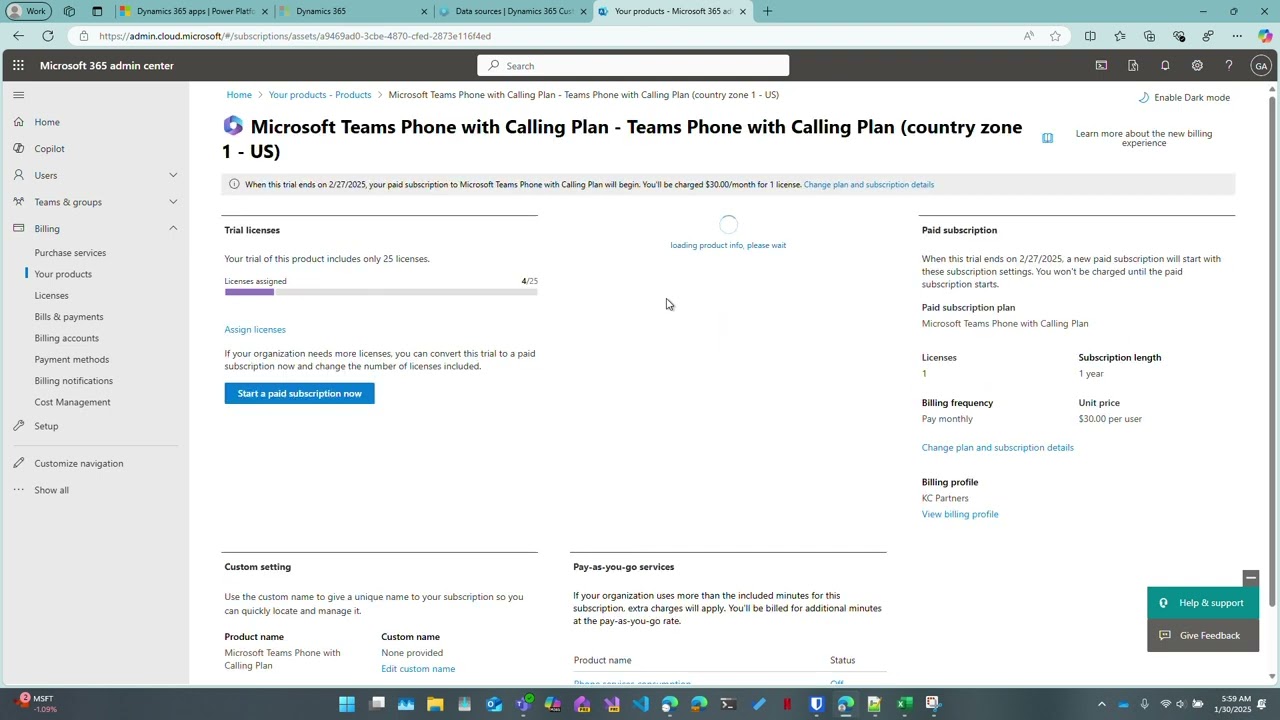Click Start a paid subscription now
Image resolution: width=1280 pixels, height=720 pixels.
click(300, 394)
